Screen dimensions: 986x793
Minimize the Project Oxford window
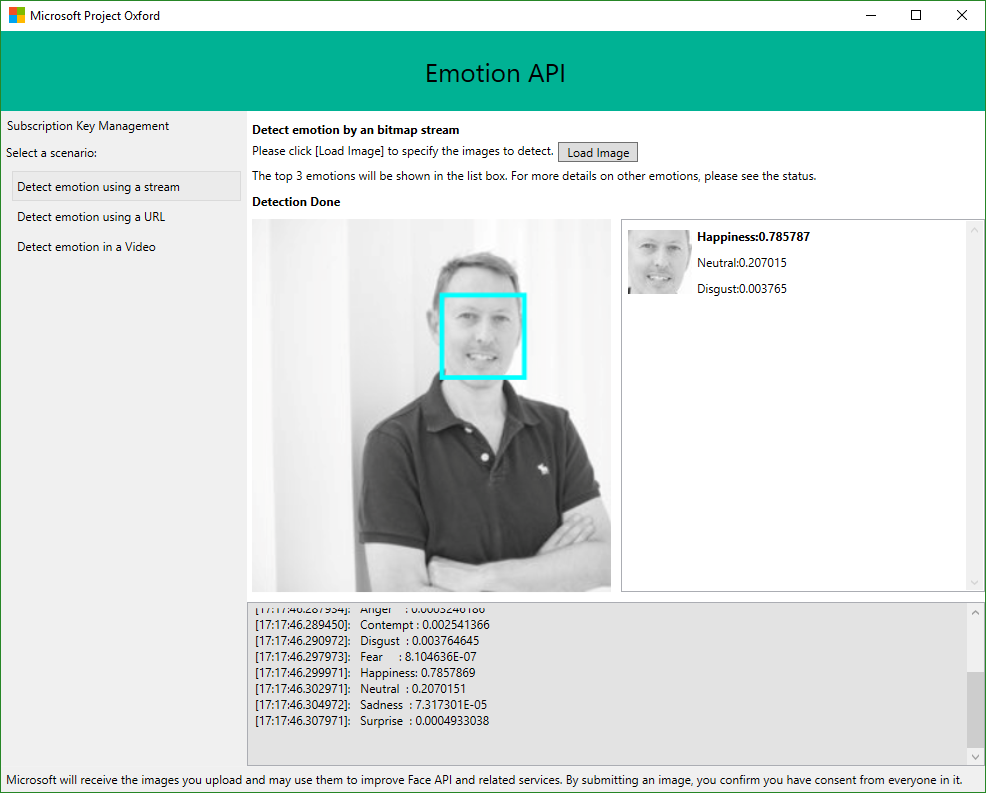[870, 16]
